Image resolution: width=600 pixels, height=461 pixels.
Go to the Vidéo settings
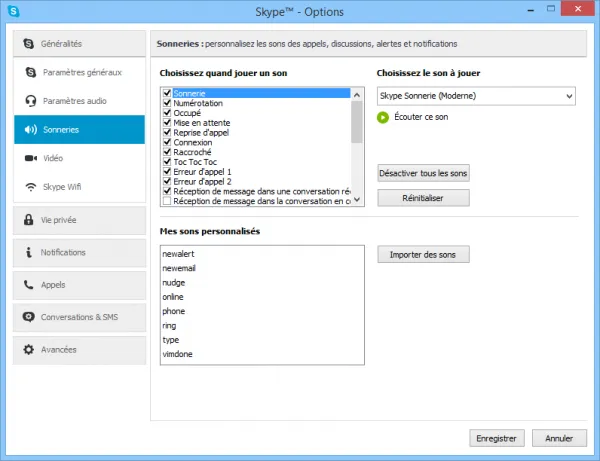point(80,158)
